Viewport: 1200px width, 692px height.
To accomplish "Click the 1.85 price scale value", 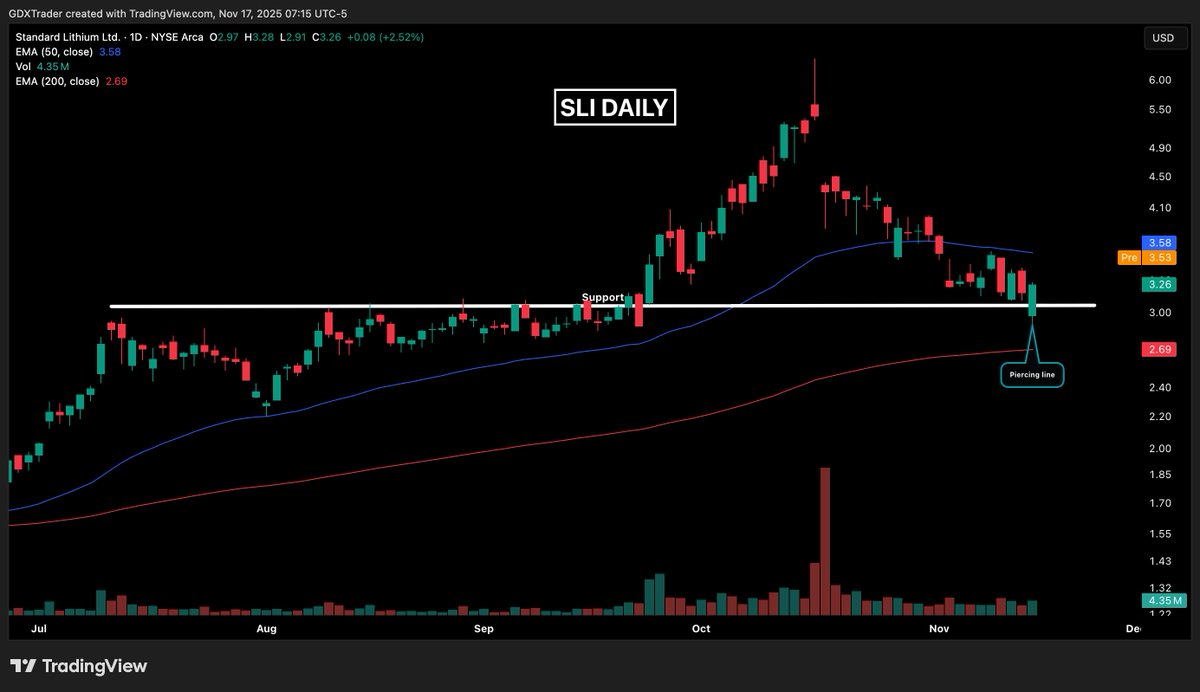I will tap(1159, 475).
